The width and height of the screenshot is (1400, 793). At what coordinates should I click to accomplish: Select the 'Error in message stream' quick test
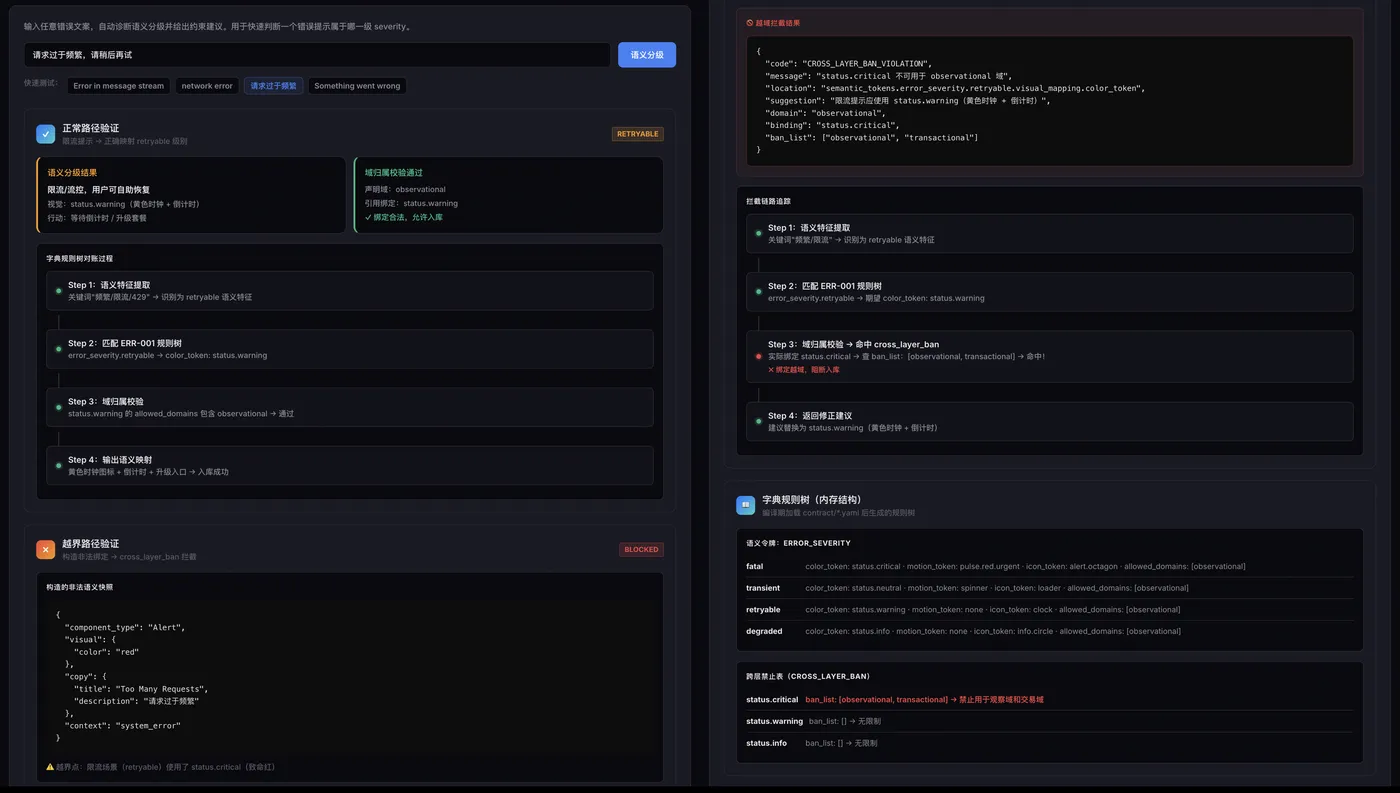tap(119, 86)
